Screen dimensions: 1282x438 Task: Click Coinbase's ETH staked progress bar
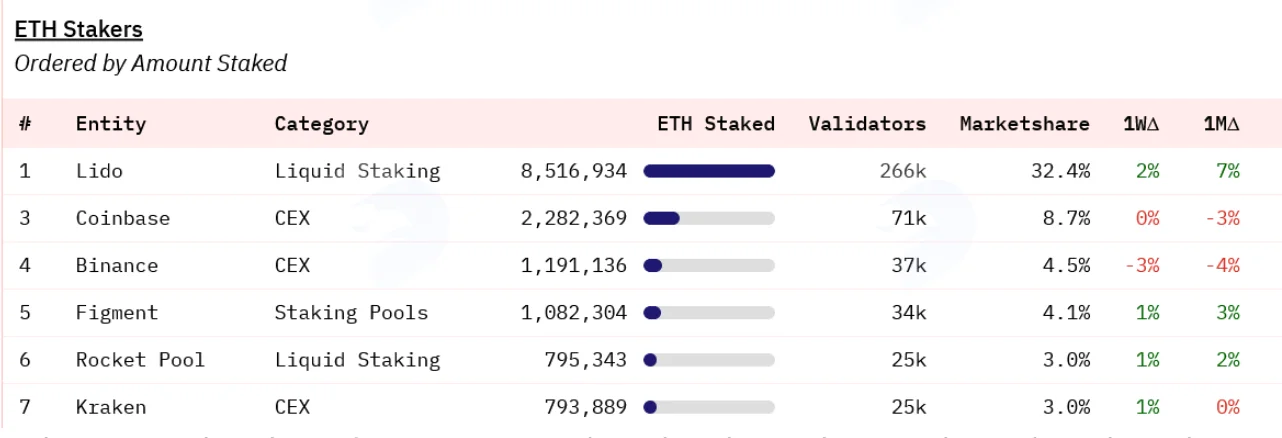click(709, 218)
